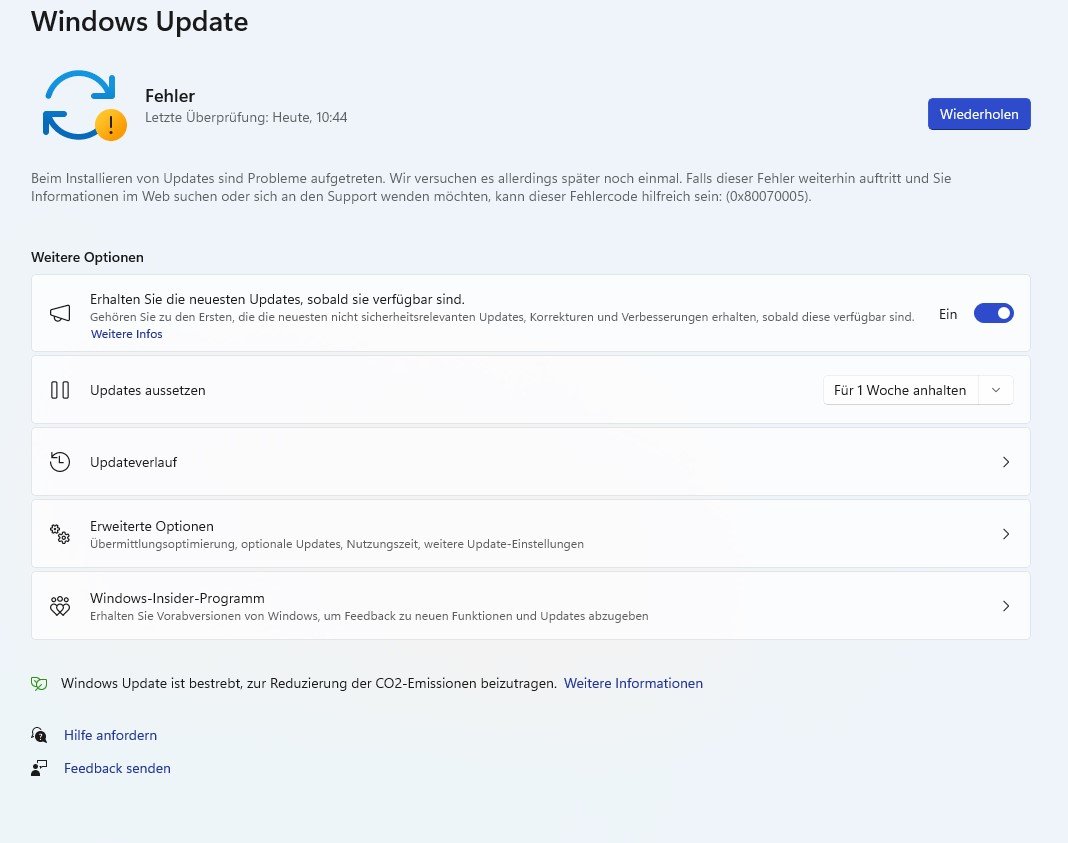This screenshot has height=843, width=1068.
Task: Click the orange warning badge icon
Action: click(x=111, y=125)
